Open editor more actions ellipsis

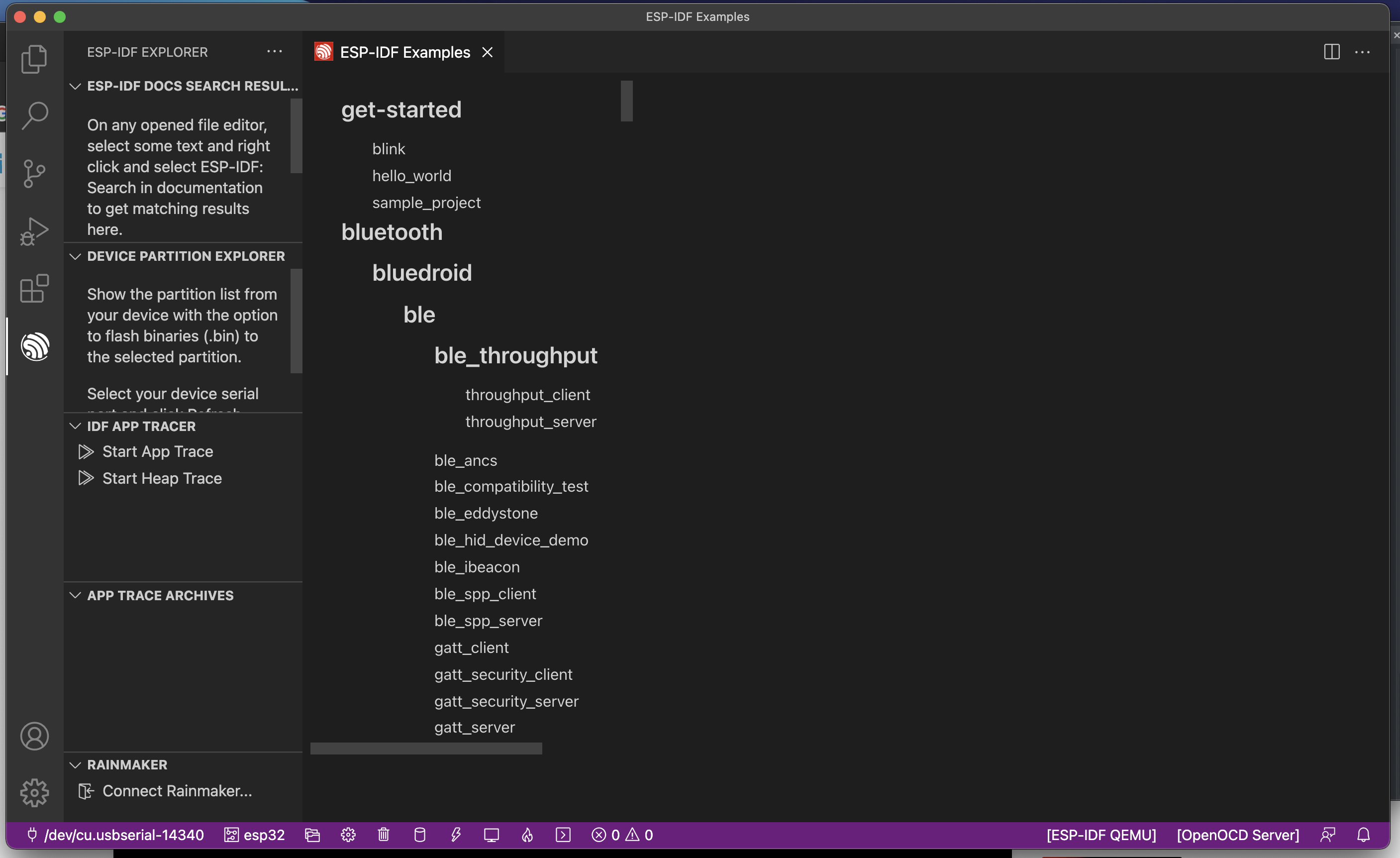[1363, 52]
